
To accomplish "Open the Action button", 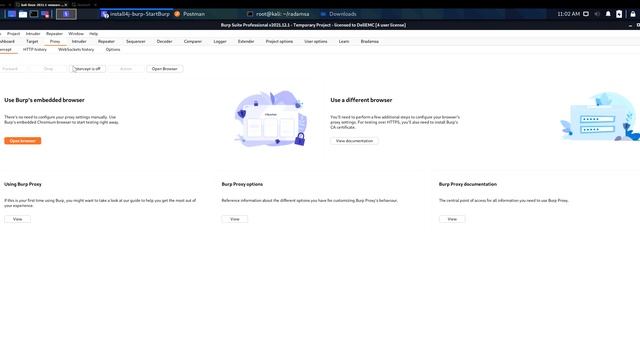I will pyautogui.click(x=126, y=69).
